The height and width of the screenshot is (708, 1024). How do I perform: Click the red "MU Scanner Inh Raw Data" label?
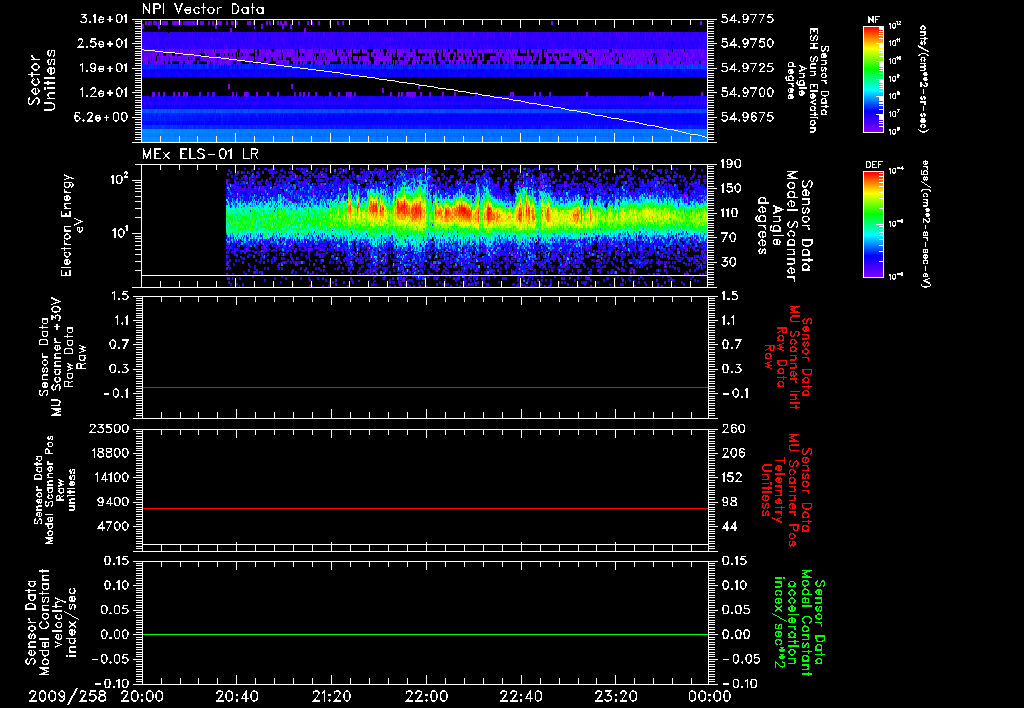[787, 357]
